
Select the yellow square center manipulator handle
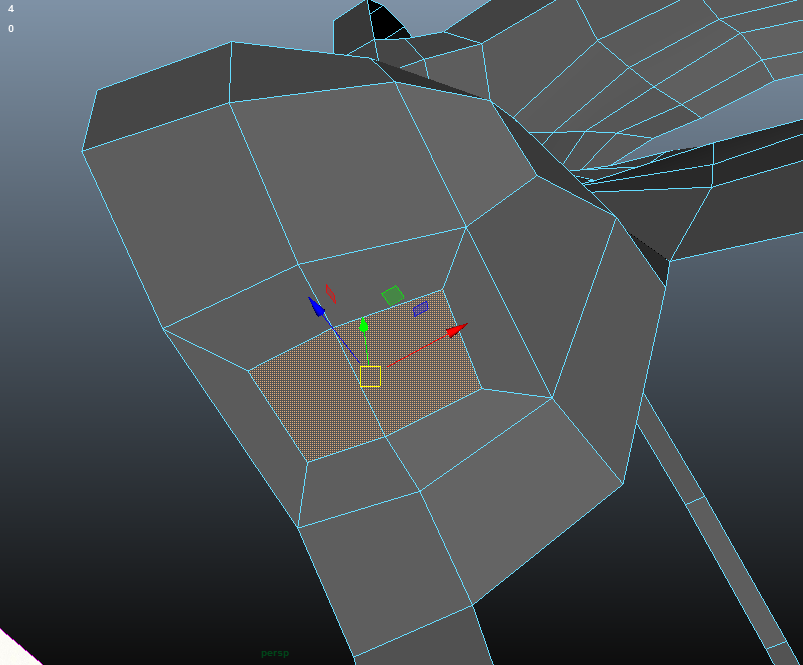[x=370, y=376]
